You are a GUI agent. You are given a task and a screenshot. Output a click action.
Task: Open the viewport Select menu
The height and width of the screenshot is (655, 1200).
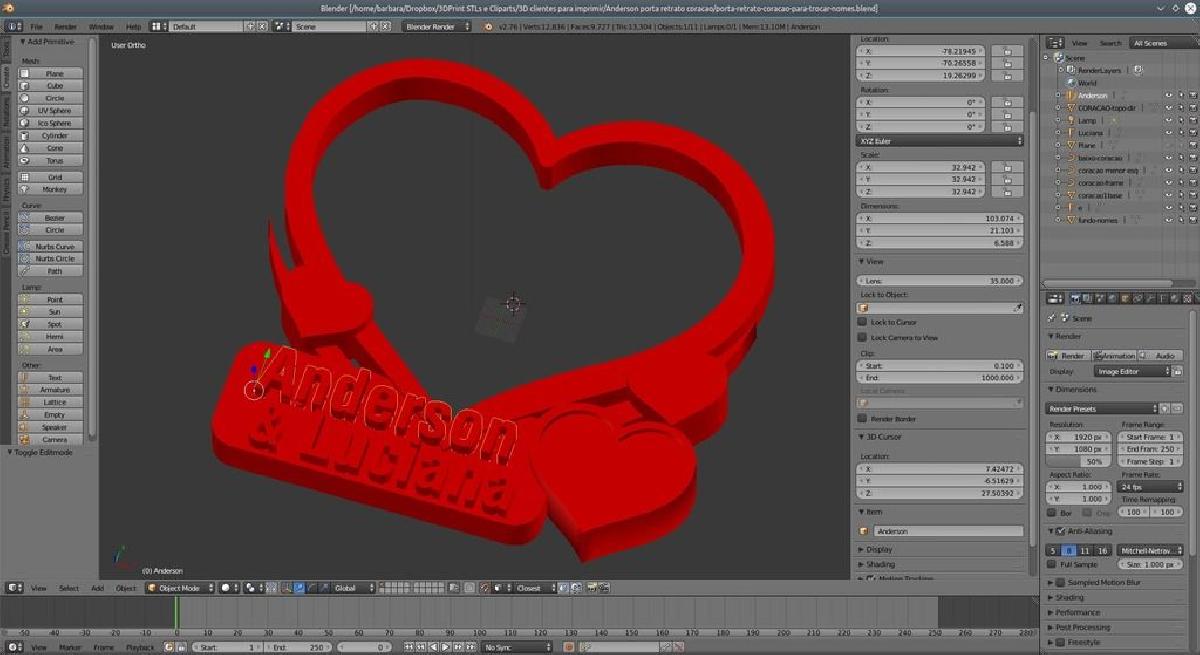(68, 588)
